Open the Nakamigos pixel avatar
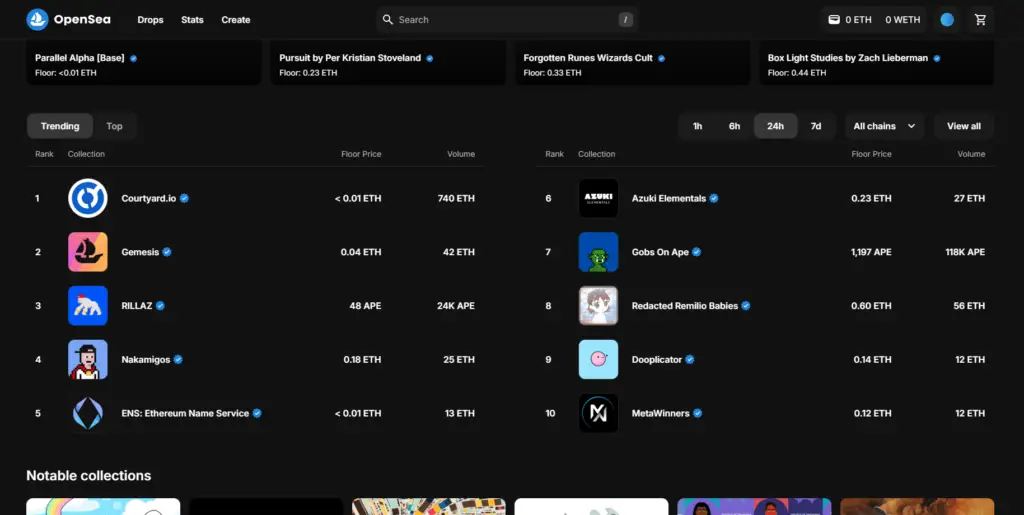The width and height of the screenshot is (1024, 515). click(88, 360)
